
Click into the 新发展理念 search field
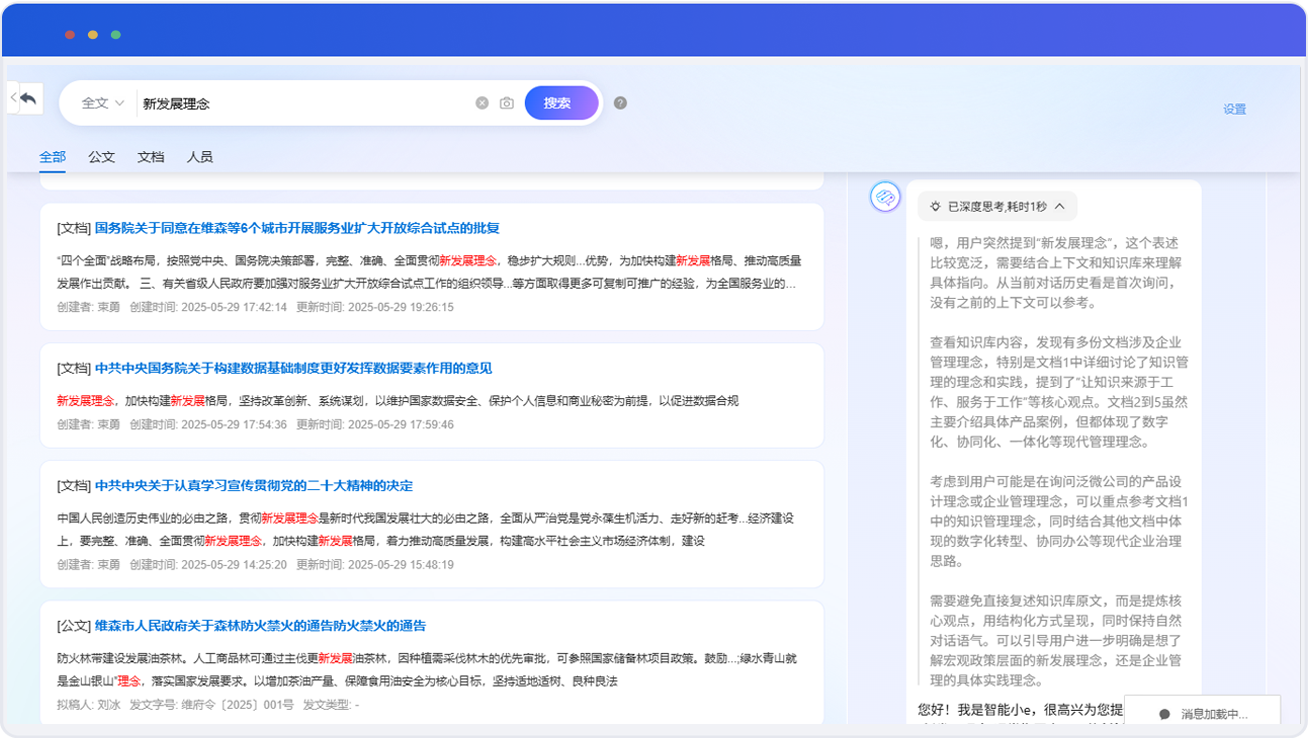click(x=300, y=103)
